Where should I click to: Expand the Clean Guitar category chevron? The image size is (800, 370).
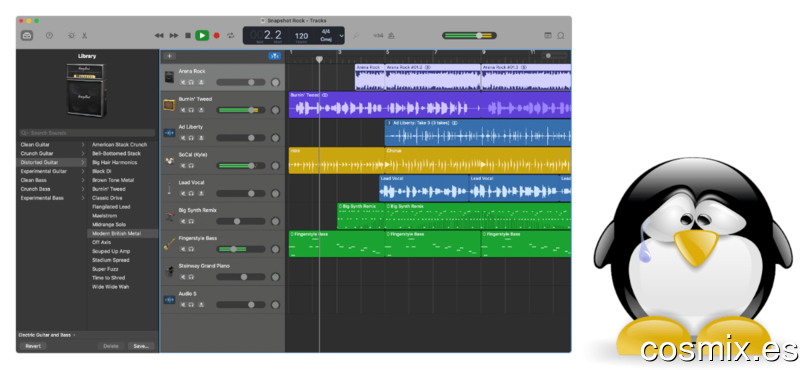[x=83, y=144]
